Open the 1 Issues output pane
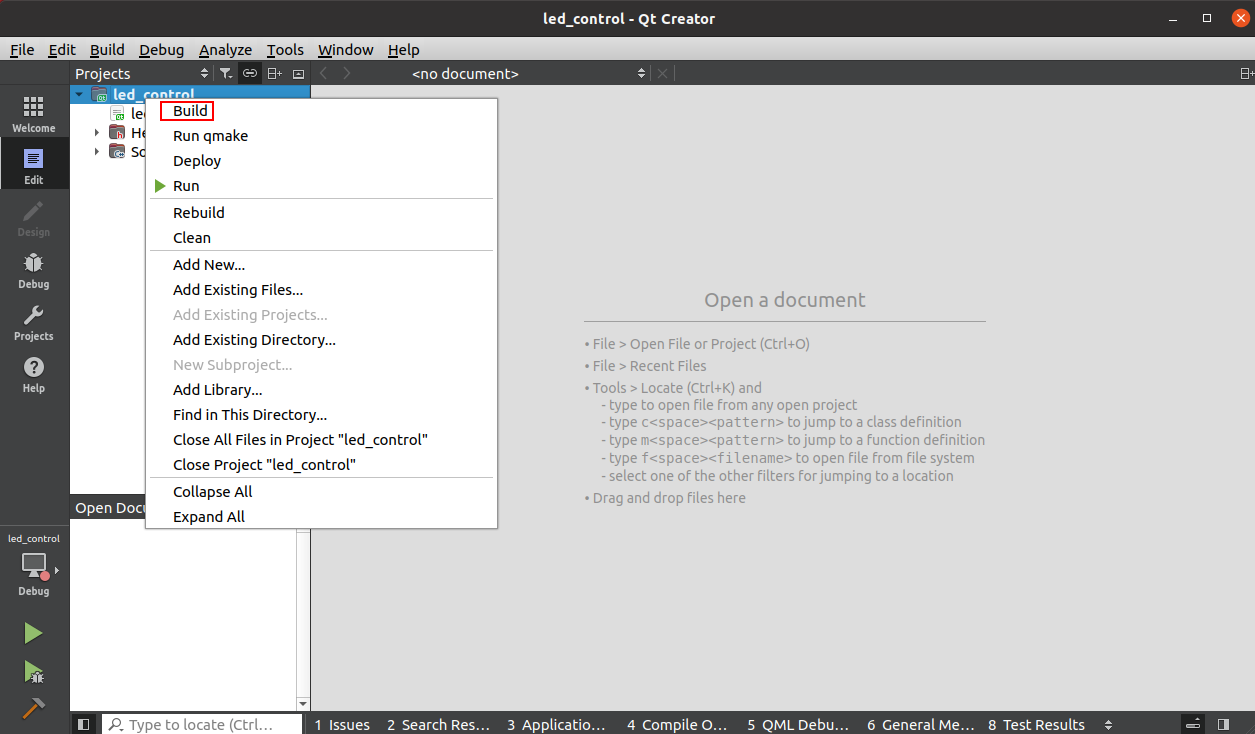This screenshot has width=1255, height=734. coord(342,724)
